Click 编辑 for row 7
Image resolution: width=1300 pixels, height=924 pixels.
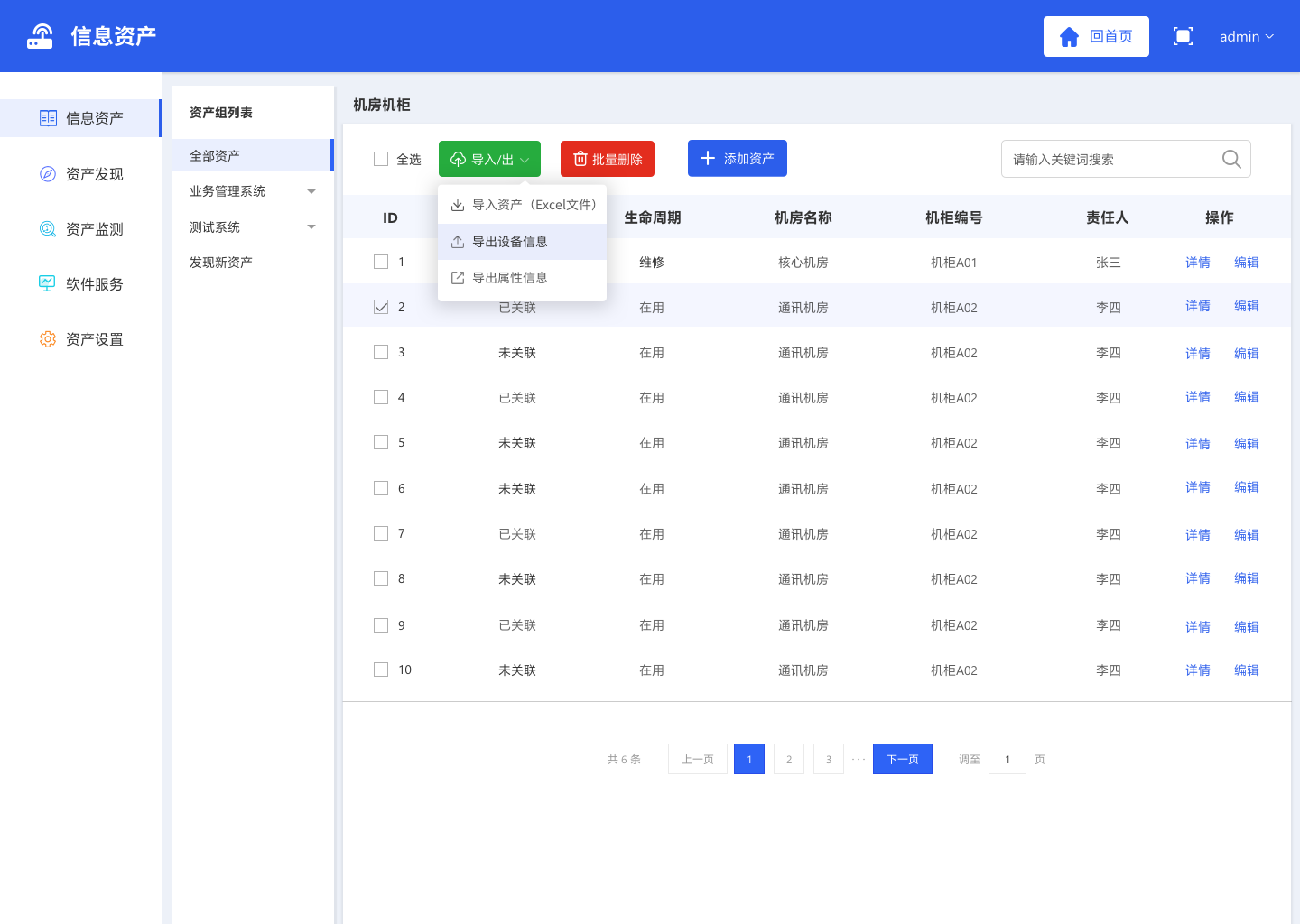[1247, 535]
